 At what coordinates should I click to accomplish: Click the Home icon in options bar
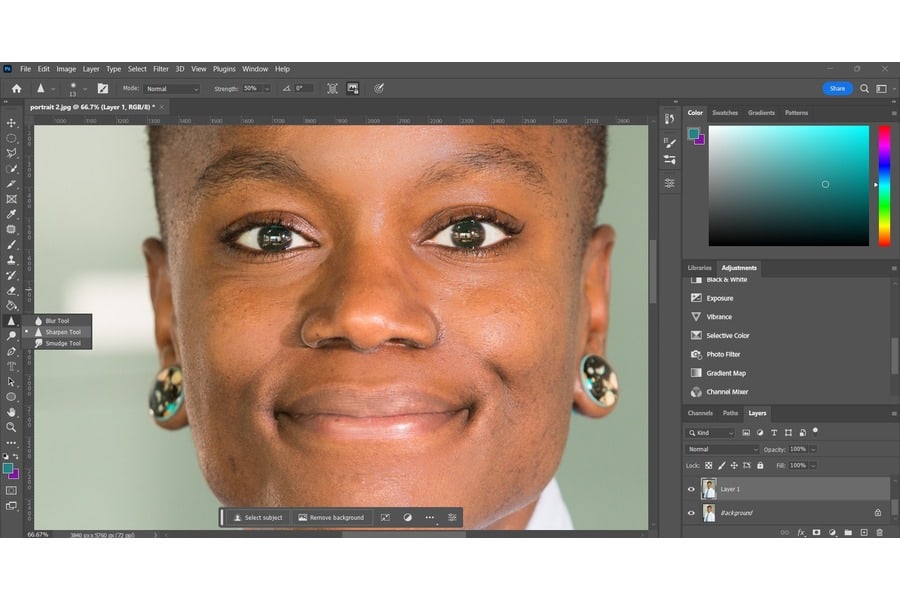pyautogui.click(x=17, y=88)
